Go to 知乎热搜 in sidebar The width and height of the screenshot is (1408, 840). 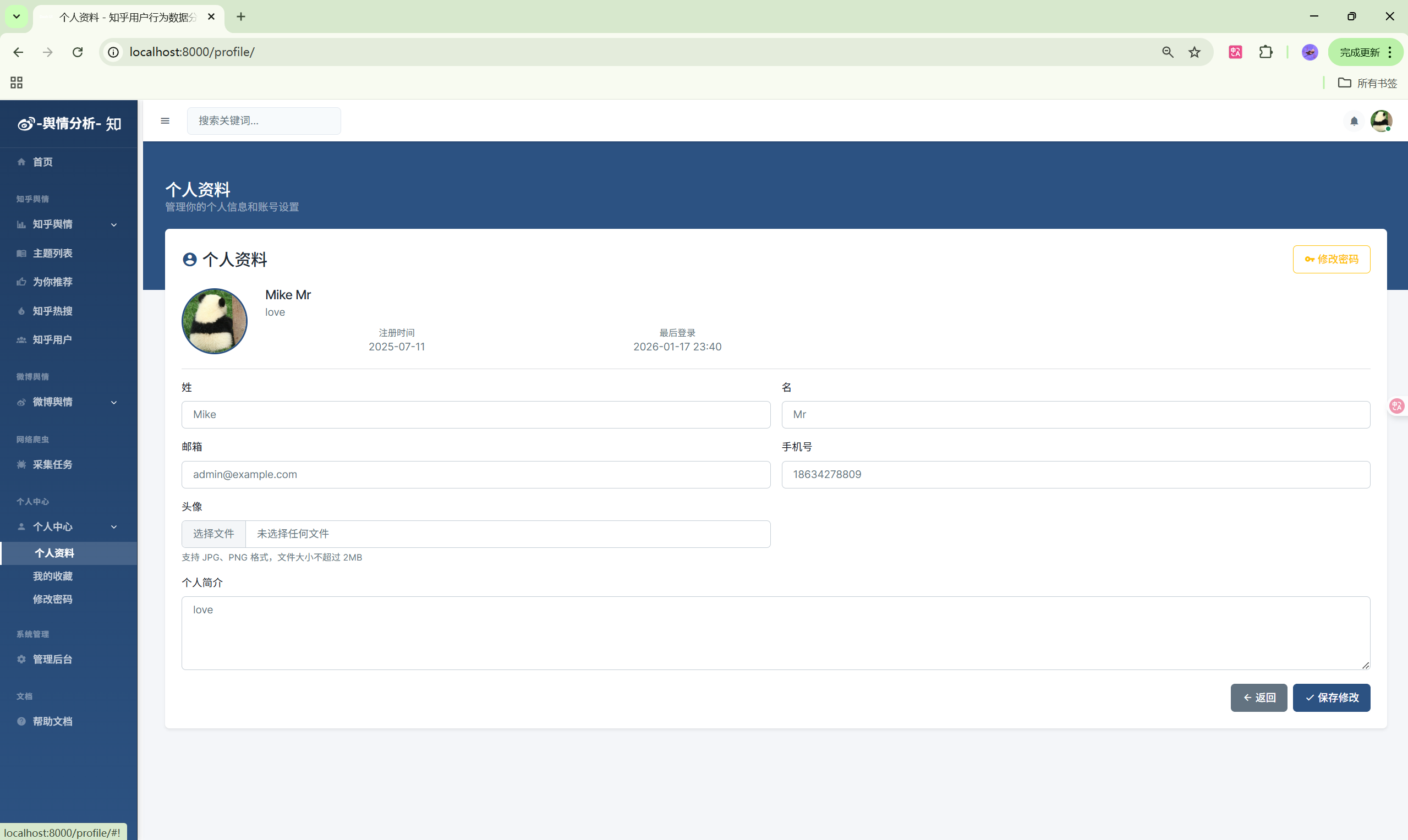(53, 311)
